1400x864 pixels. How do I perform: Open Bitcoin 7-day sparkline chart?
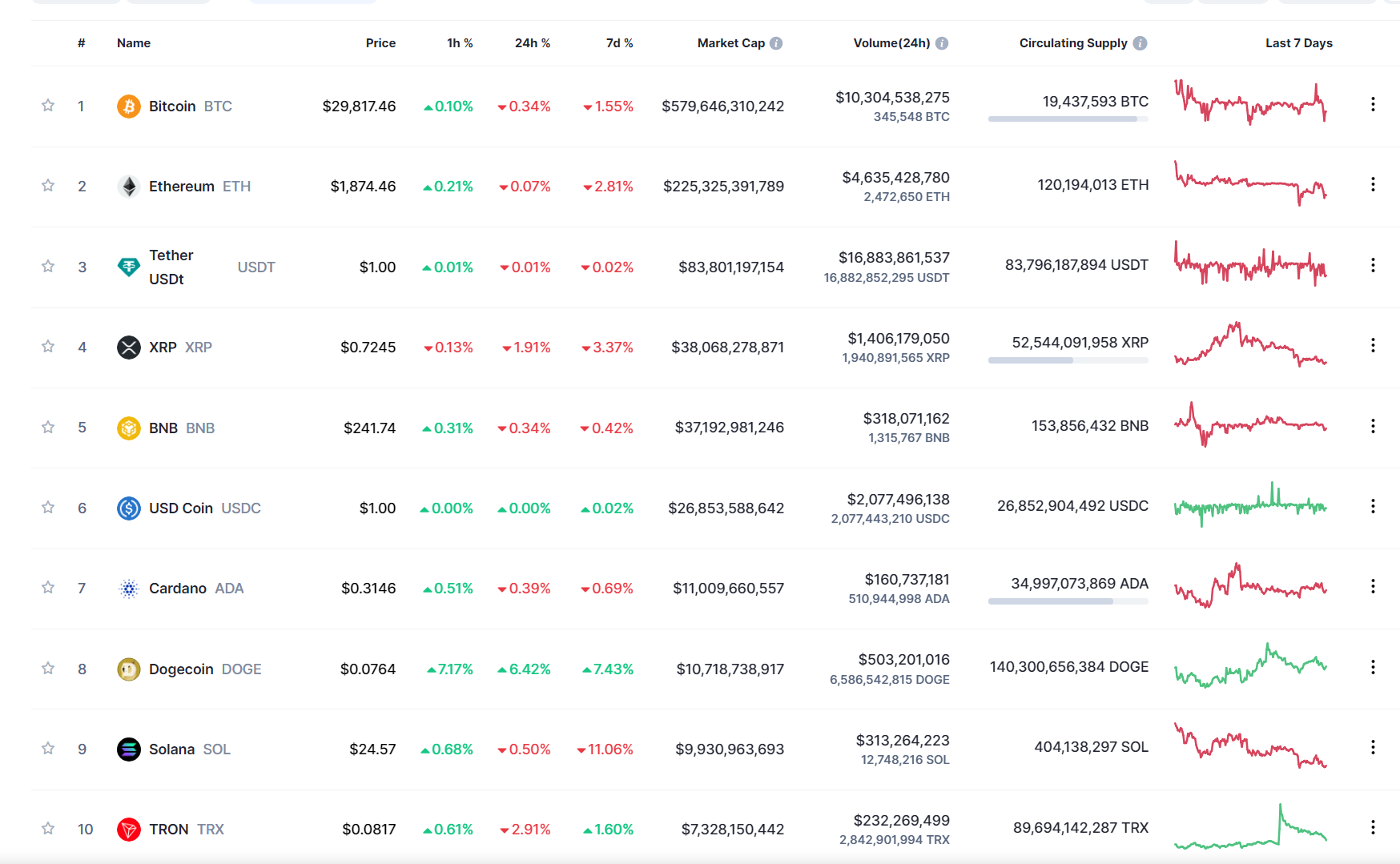tap(1250, 102)
